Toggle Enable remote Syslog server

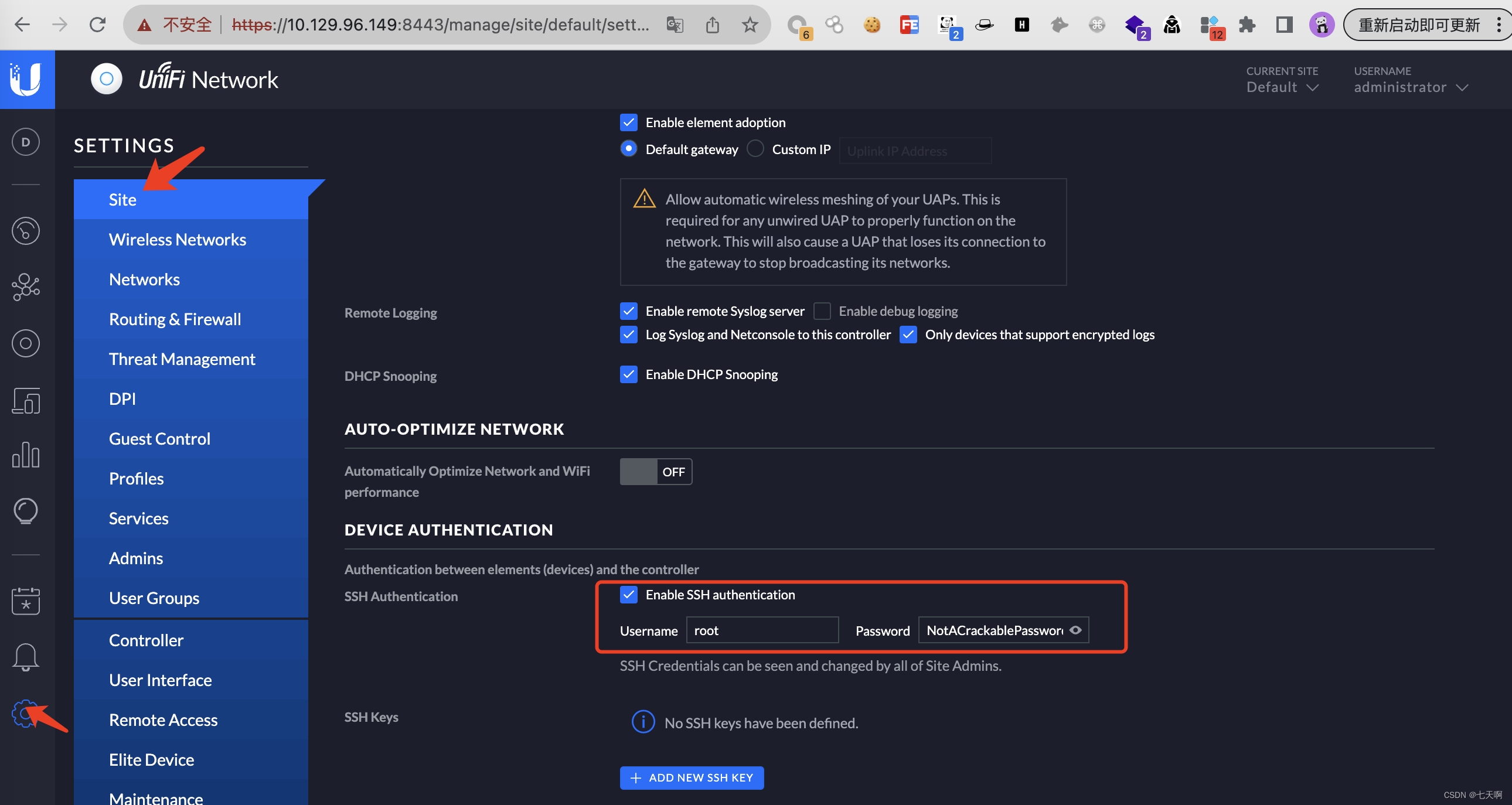pyautogui.click(x=629, y=311)
